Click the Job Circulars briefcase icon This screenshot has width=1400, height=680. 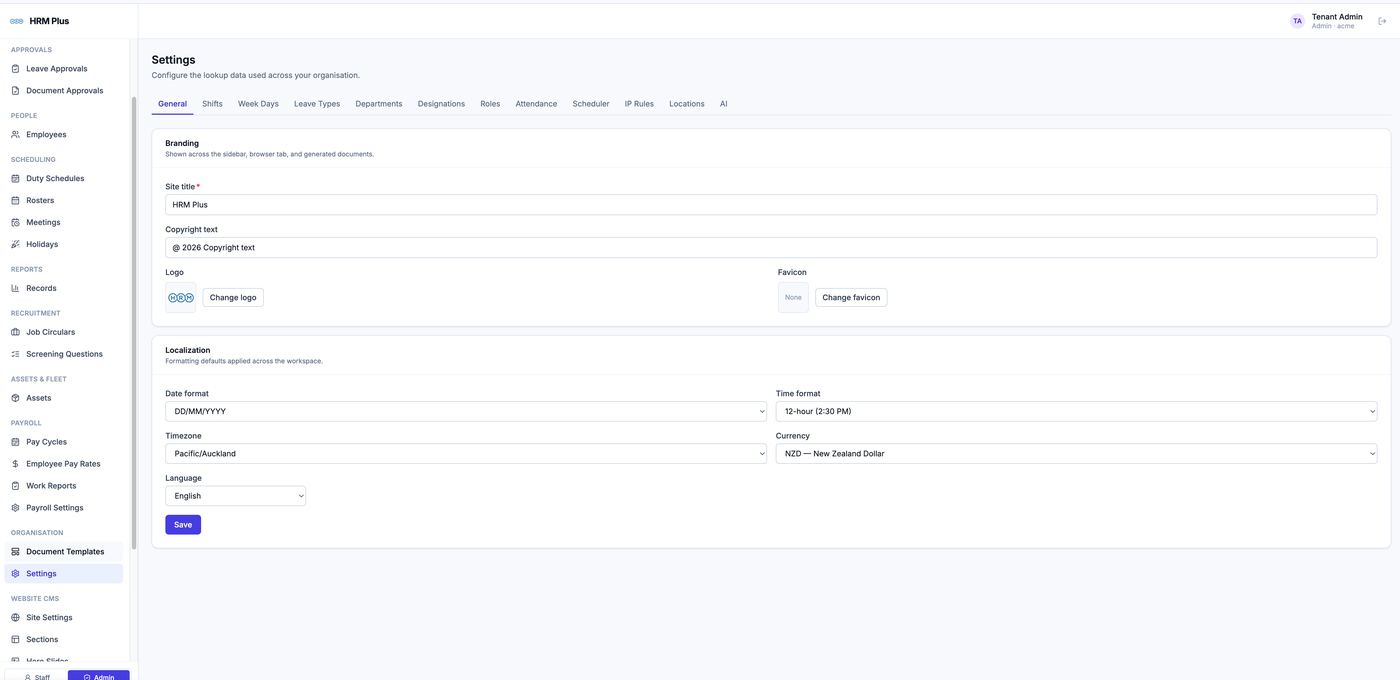[15, 333]
